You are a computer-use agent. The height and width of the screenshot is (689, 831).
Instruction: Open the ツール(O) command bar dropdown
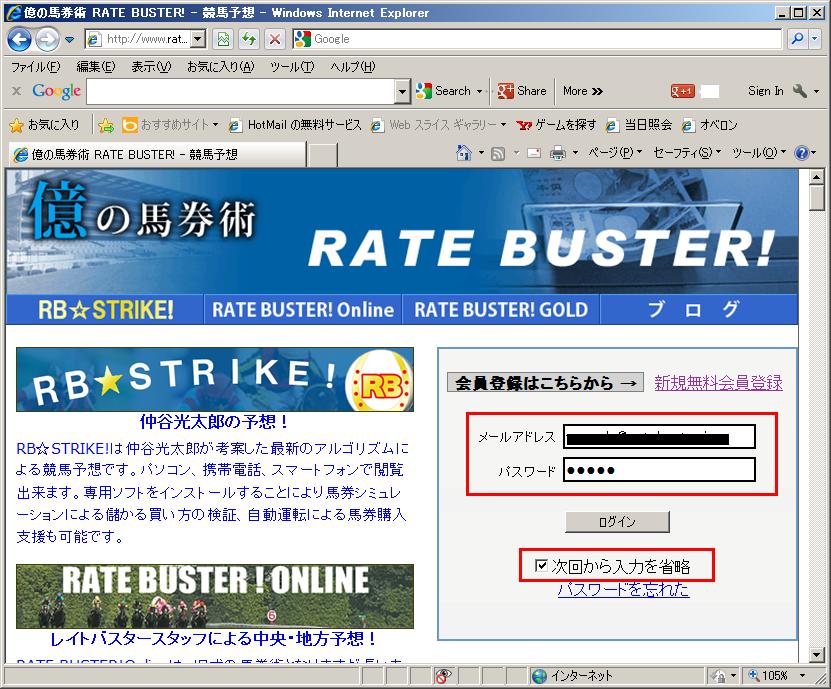pyautogui.click(x=758, y=153)
